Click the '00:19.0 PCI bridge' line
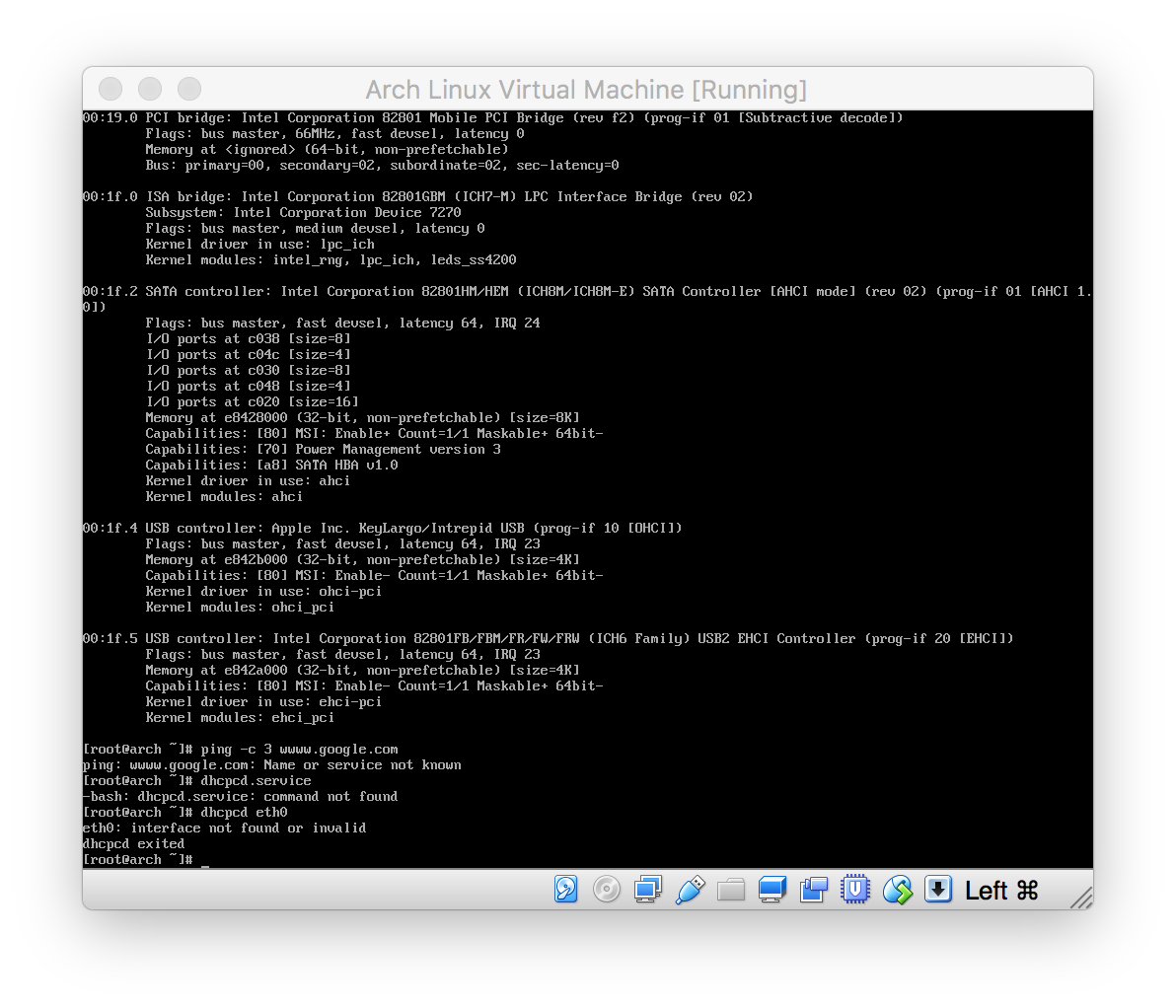 (x=492, y=117)
